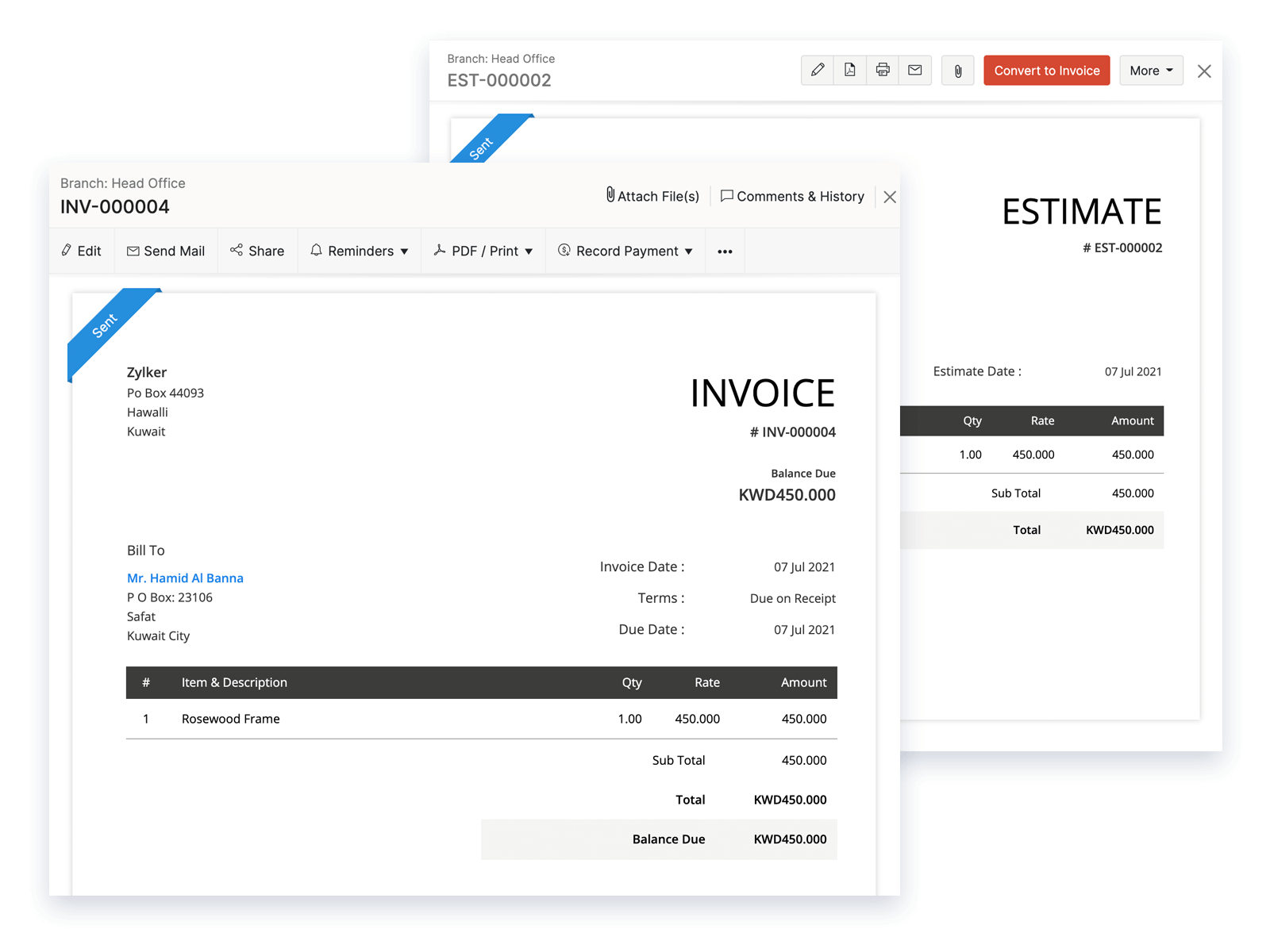Open the overflow menu with three dots

pos(724,251)
